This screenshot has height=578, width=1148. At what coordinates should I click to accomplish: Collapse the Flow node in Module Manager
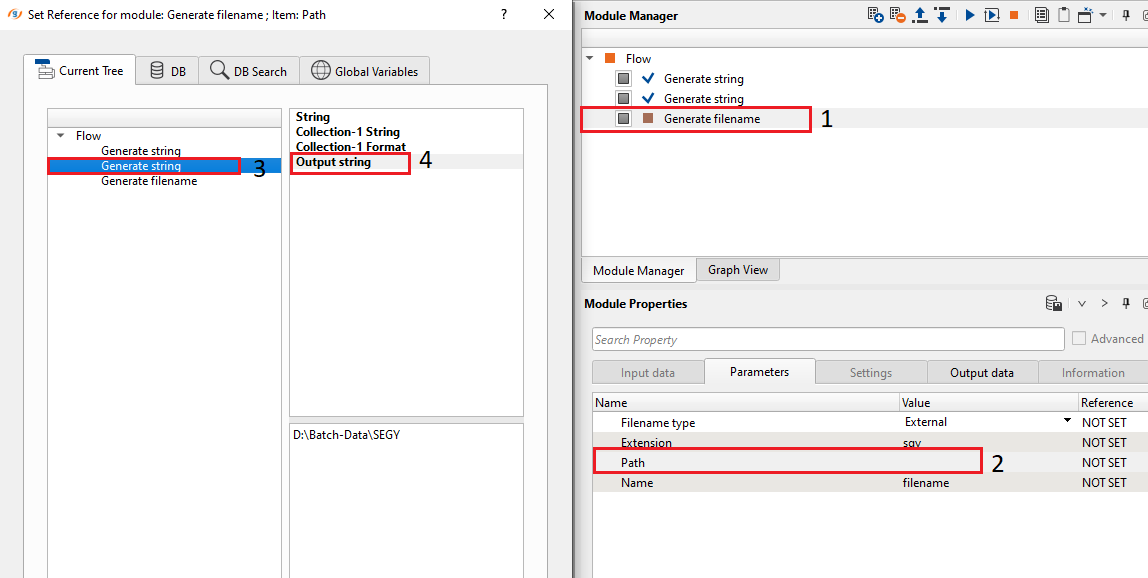tap(590, 58)
